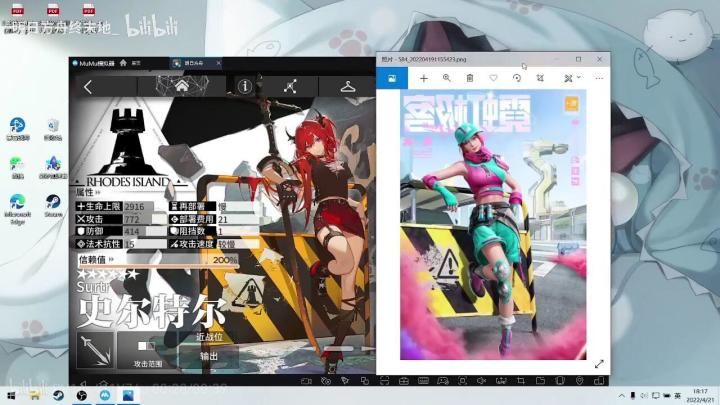Click the MuMu rotate-screen phone icon
720x405 pixels.
coord(560,381)
